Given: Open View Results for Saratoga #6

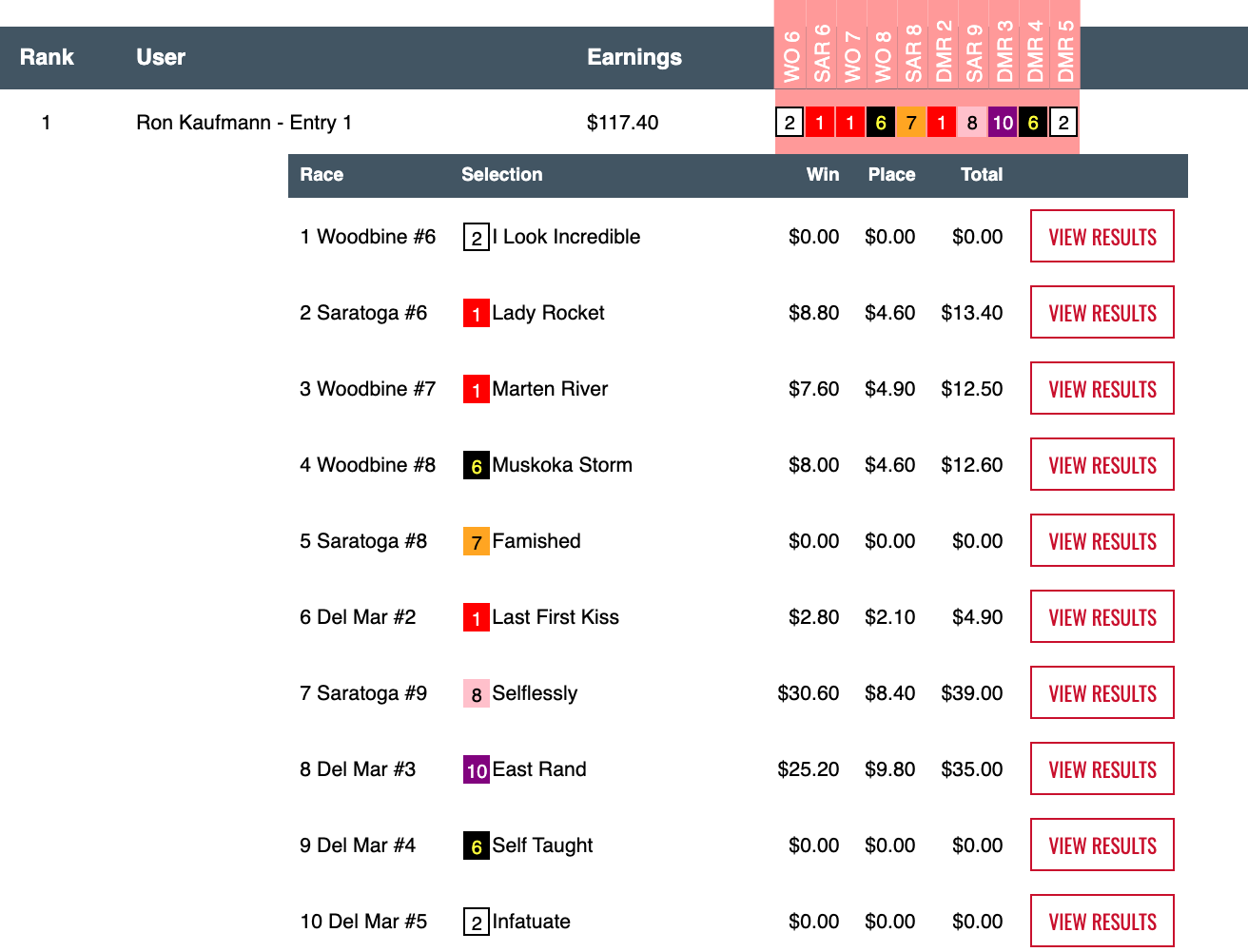Looking at the screenshot, I should click(x=1102, y=313).
